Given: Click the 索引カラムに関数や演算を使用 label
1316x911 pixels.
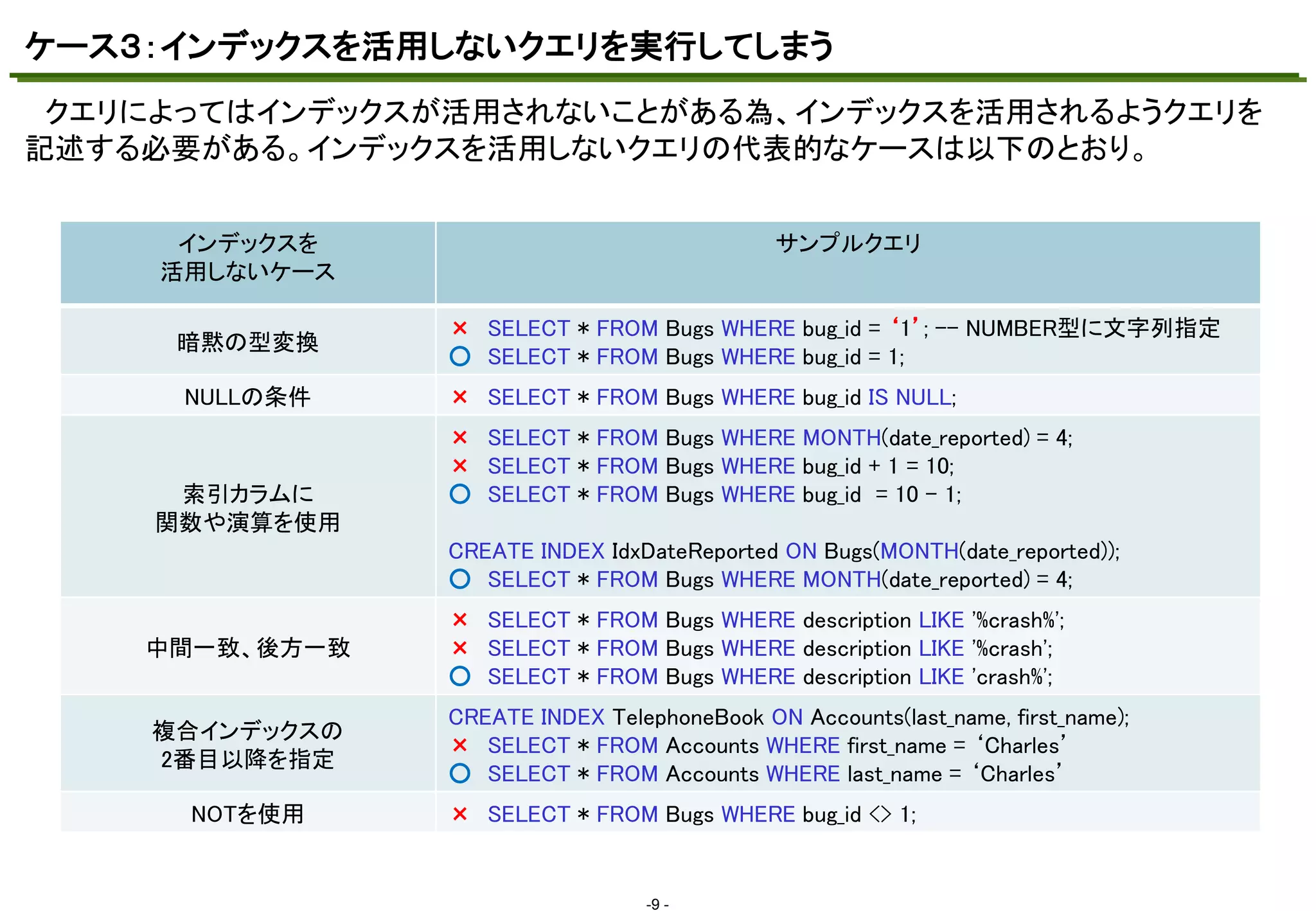Looking at the screenshot, I should [248, 508].
